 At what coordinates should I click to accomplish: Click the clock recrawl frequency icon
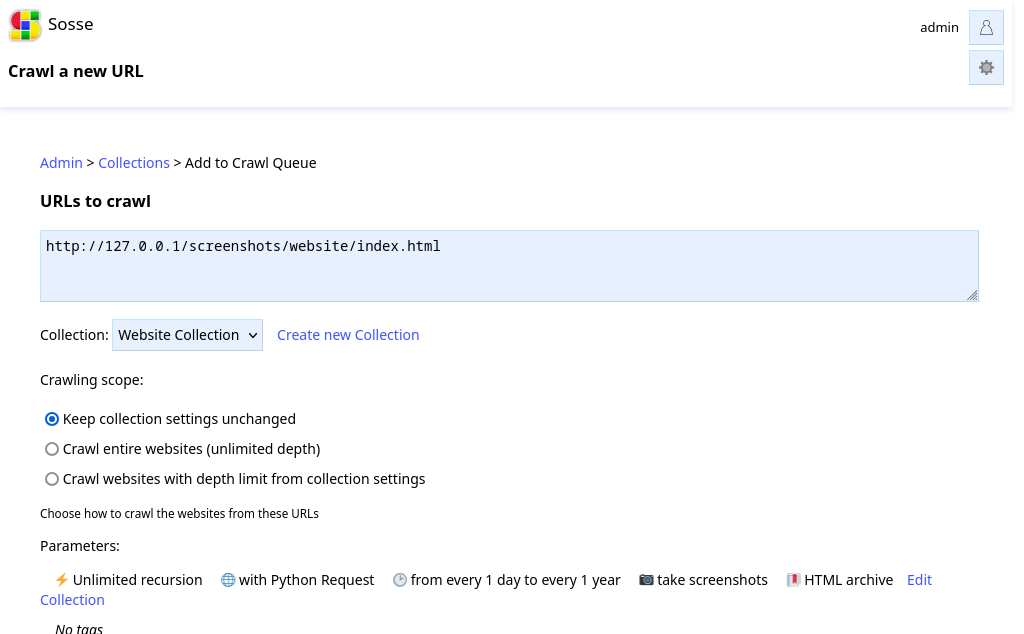[x=400, y=580]
